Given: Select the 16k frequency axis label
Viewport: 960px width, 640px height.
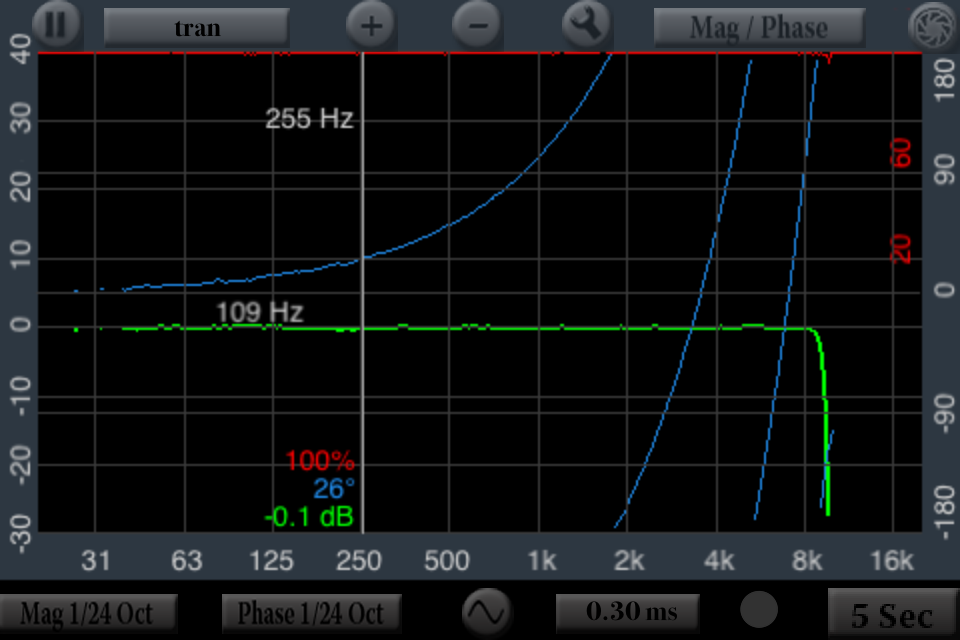Looking at the screenshot, I should (891, 560).
